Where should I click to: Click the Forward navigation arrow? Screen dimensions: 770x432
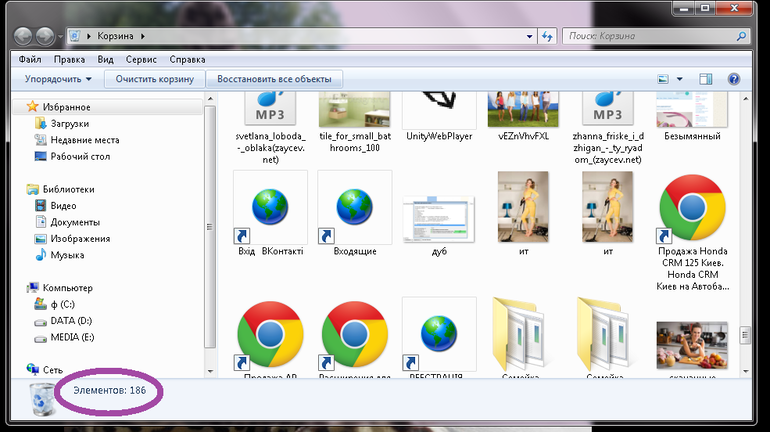click(x=45, y=36)
